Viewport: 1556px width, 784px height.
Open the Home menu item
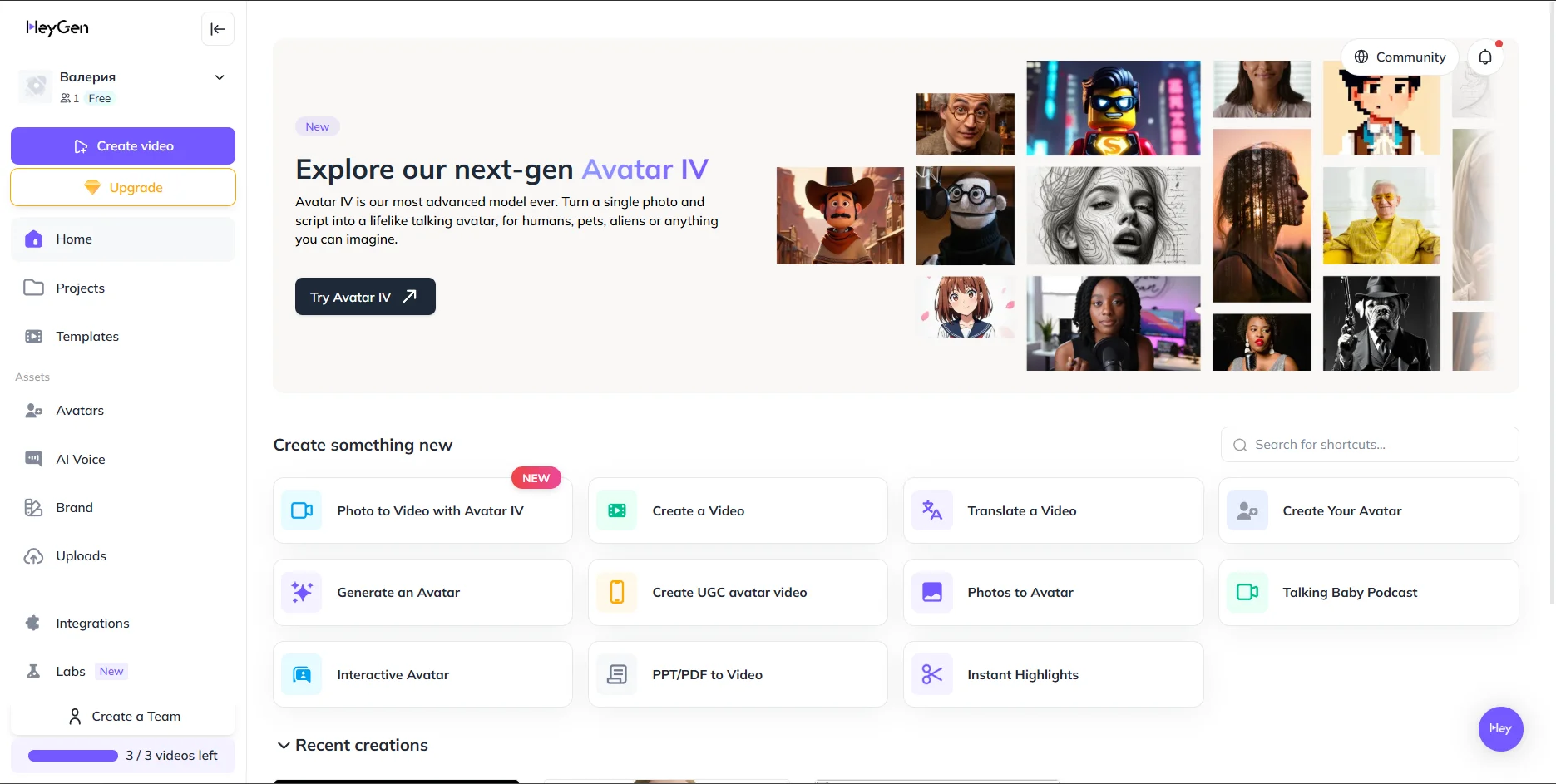(x=123, y=239)
